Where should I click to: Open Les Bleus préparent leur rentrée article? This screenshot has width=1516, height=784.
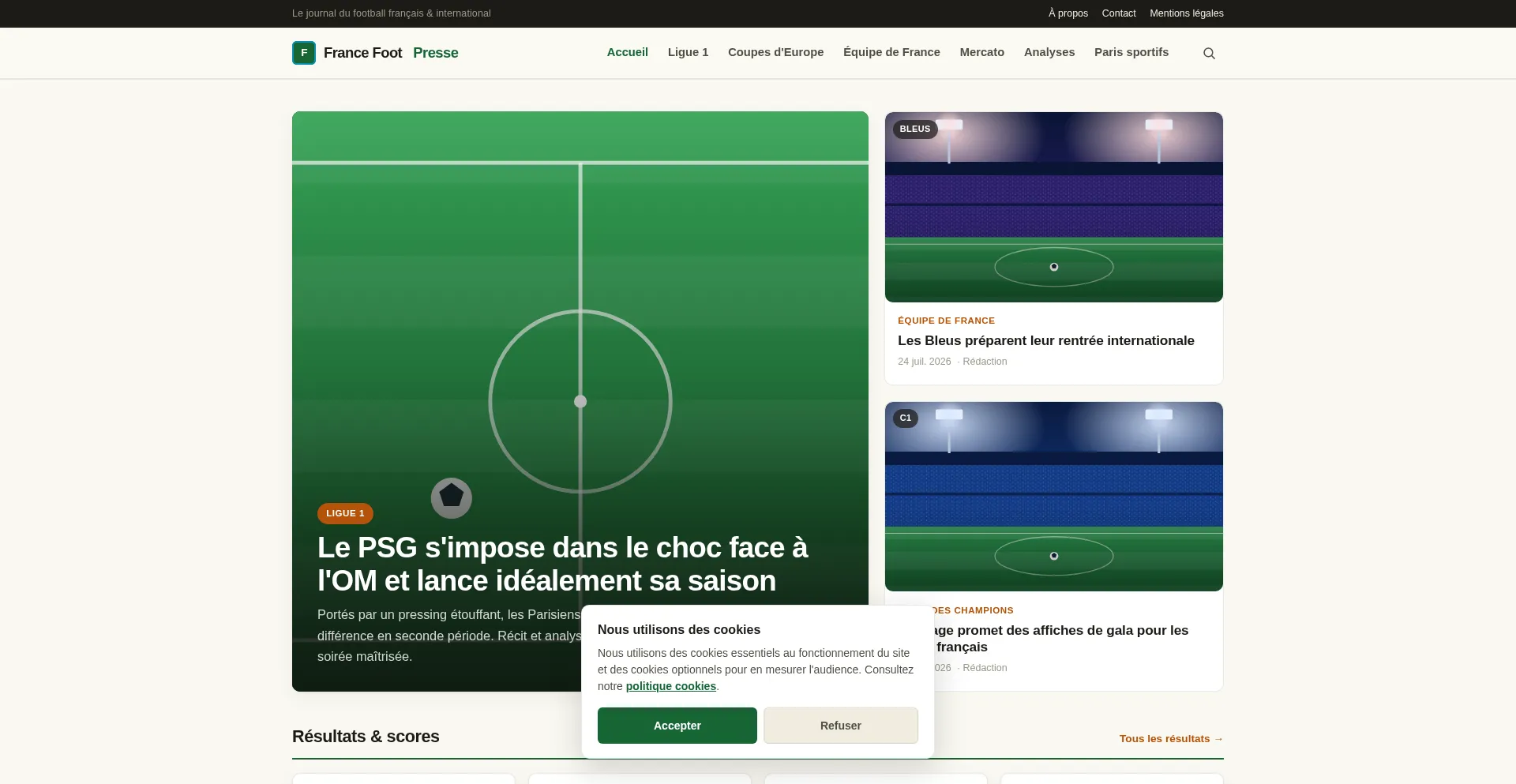pyautogui.click(x=1046, y=340)
